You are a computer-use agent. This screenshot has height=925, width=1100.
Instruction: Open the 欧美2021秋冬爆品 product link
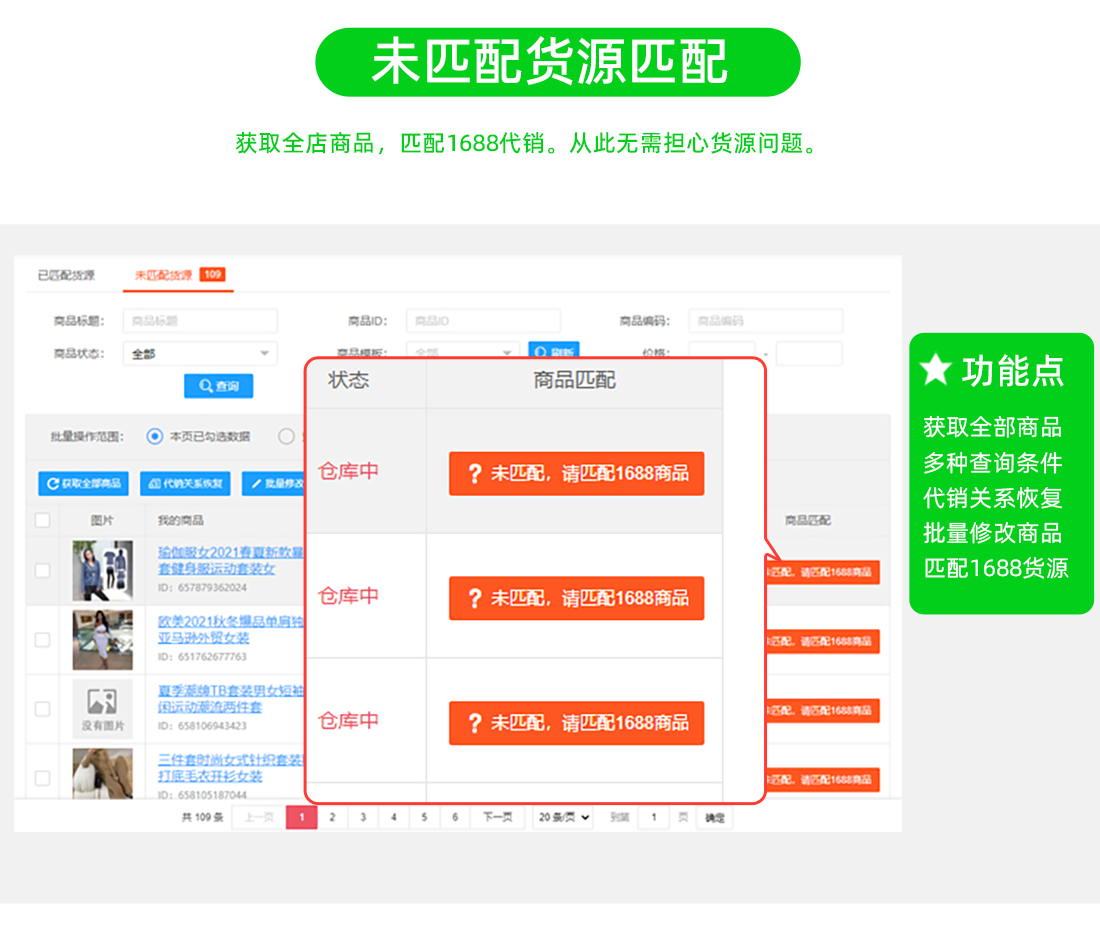(x=231, y=630)
